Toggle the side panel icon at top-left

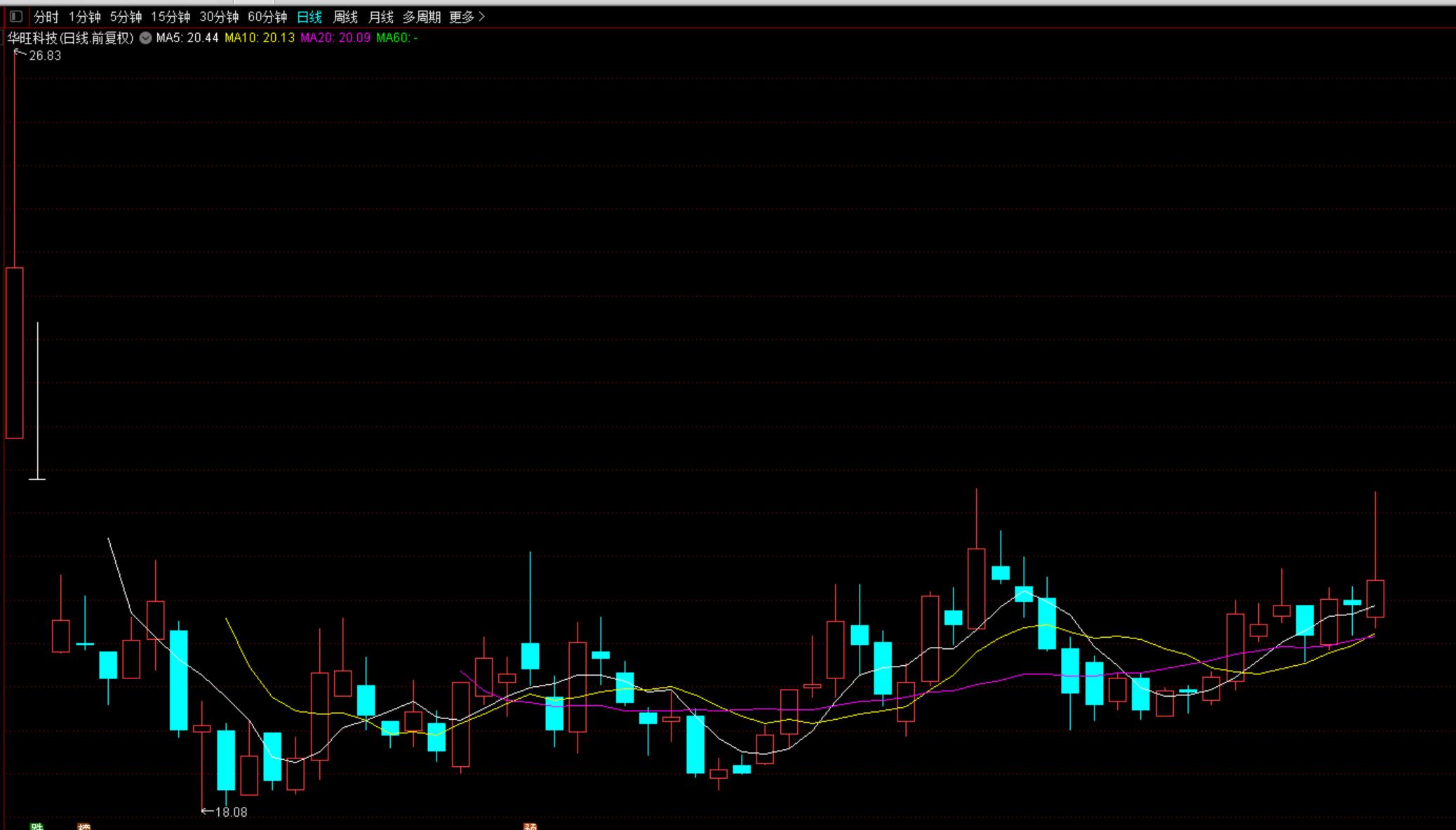point(15,16)
